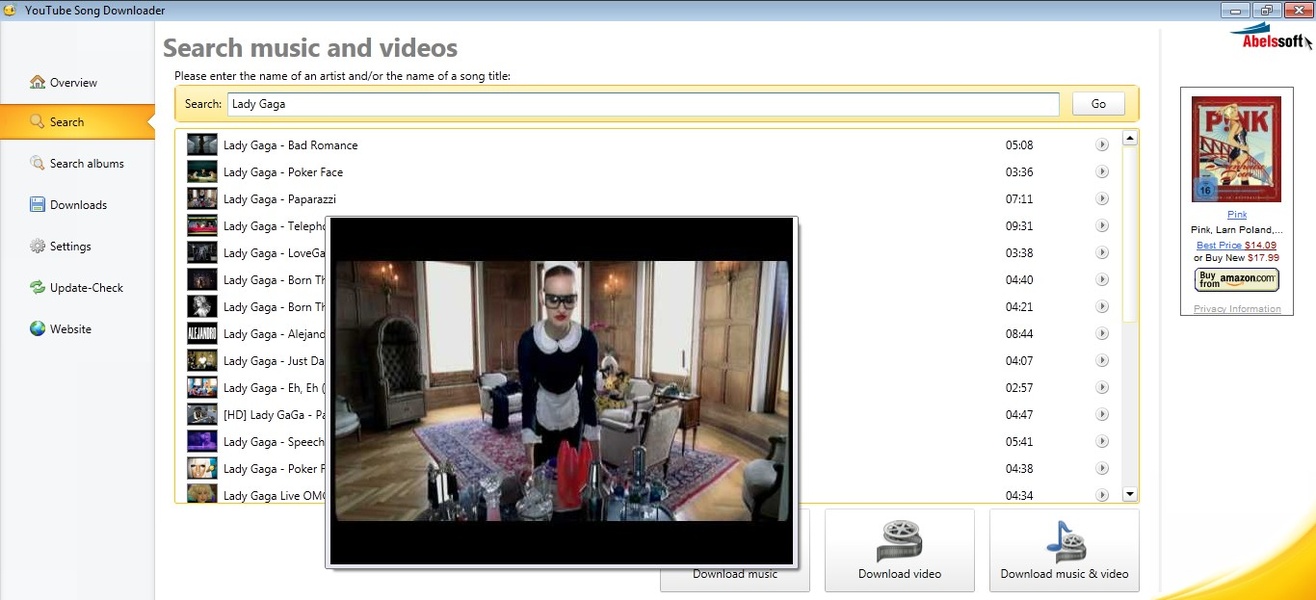Select the Poker Face thumbnail at 03:36

pyautogui.click(x=202, y=172)
